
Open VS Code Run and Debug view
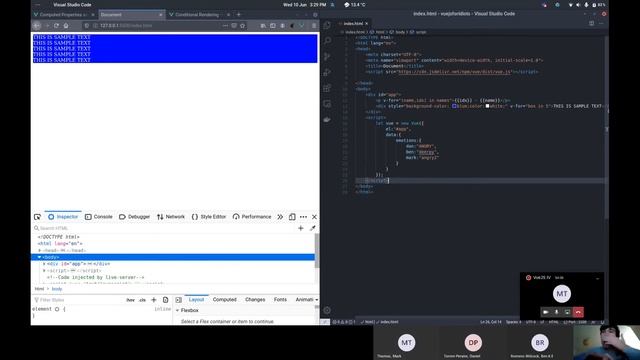tap(327, 72)
